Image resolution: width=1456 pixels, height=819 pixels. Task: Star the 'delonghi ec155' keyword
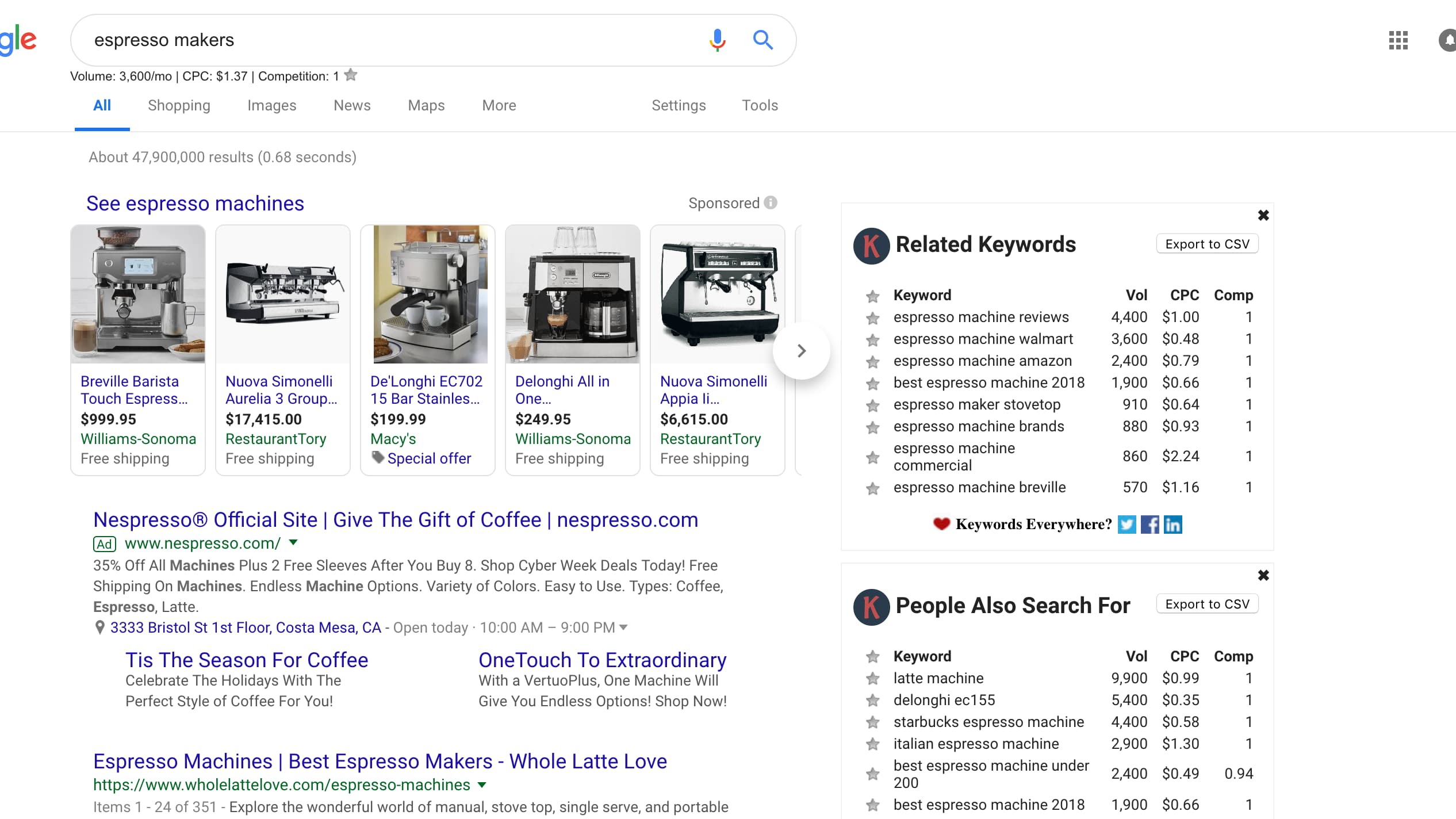pos(872,701)
